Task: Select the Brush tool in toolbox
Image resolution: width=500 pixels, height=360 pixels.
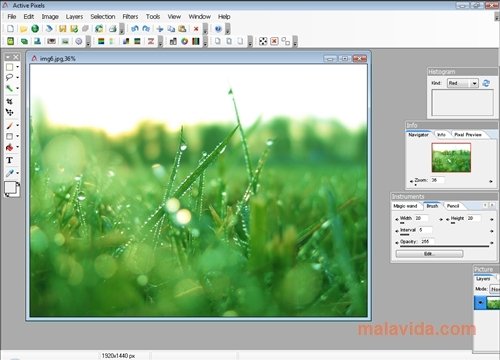Action: (10, 125)
